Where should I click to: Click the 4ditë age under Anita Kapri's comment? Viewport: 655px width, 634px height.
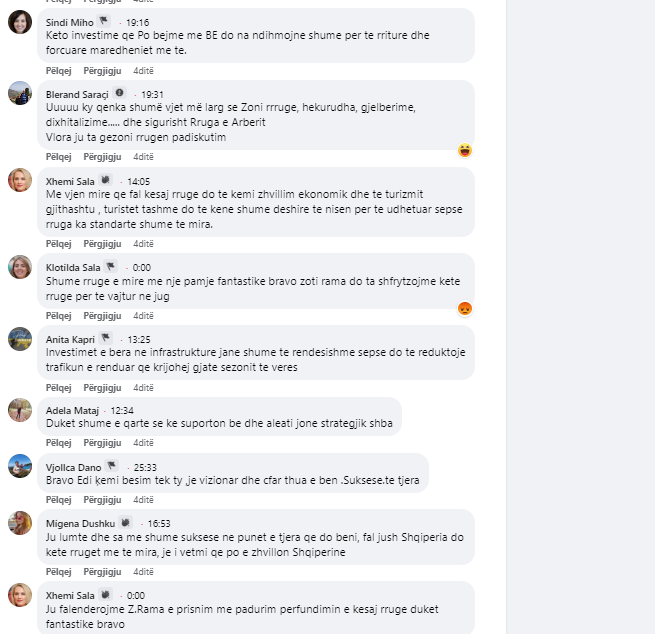(x=143, y=387)
